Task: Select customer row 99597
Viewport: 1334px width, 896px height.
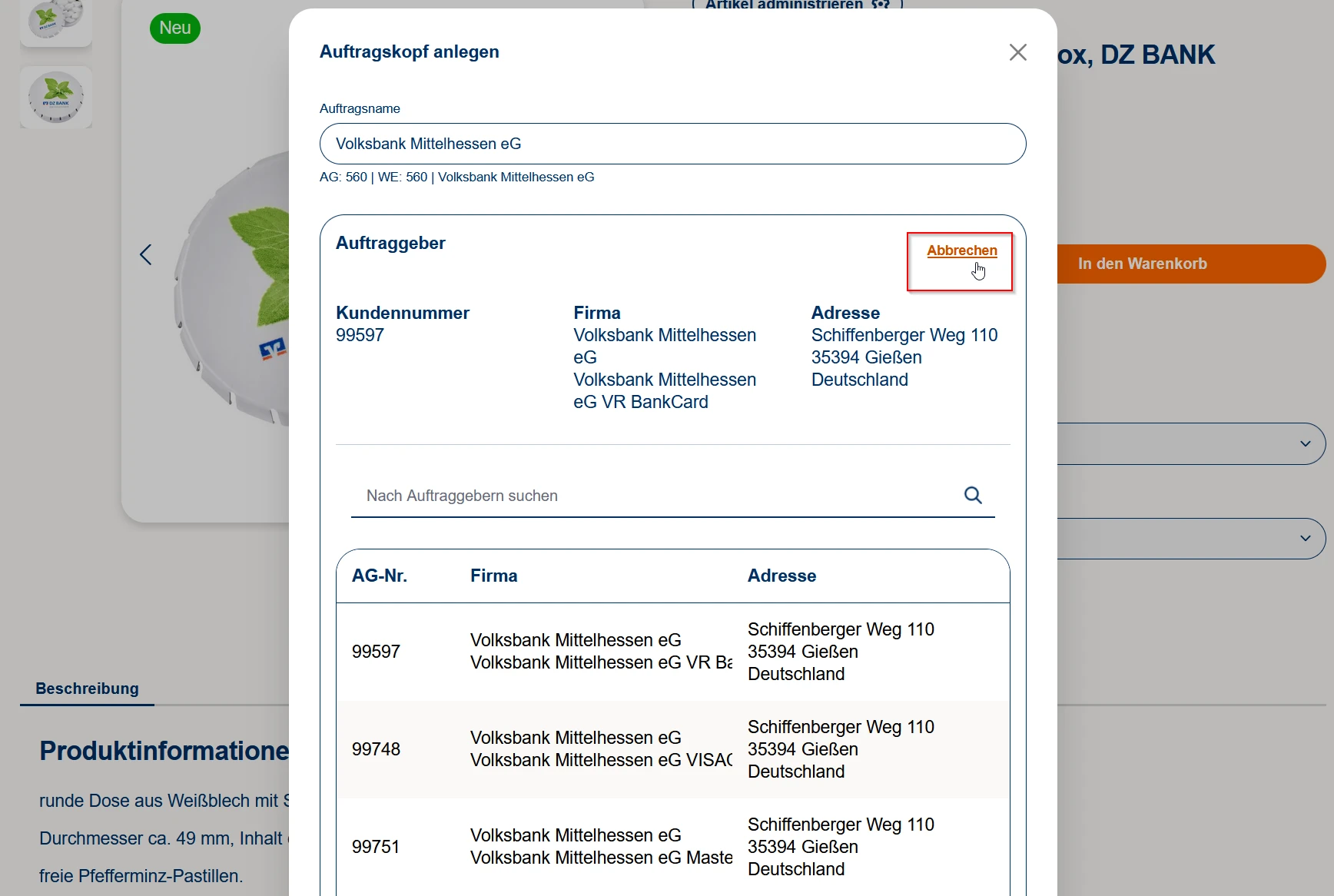Action: click(x=672, y=652)
